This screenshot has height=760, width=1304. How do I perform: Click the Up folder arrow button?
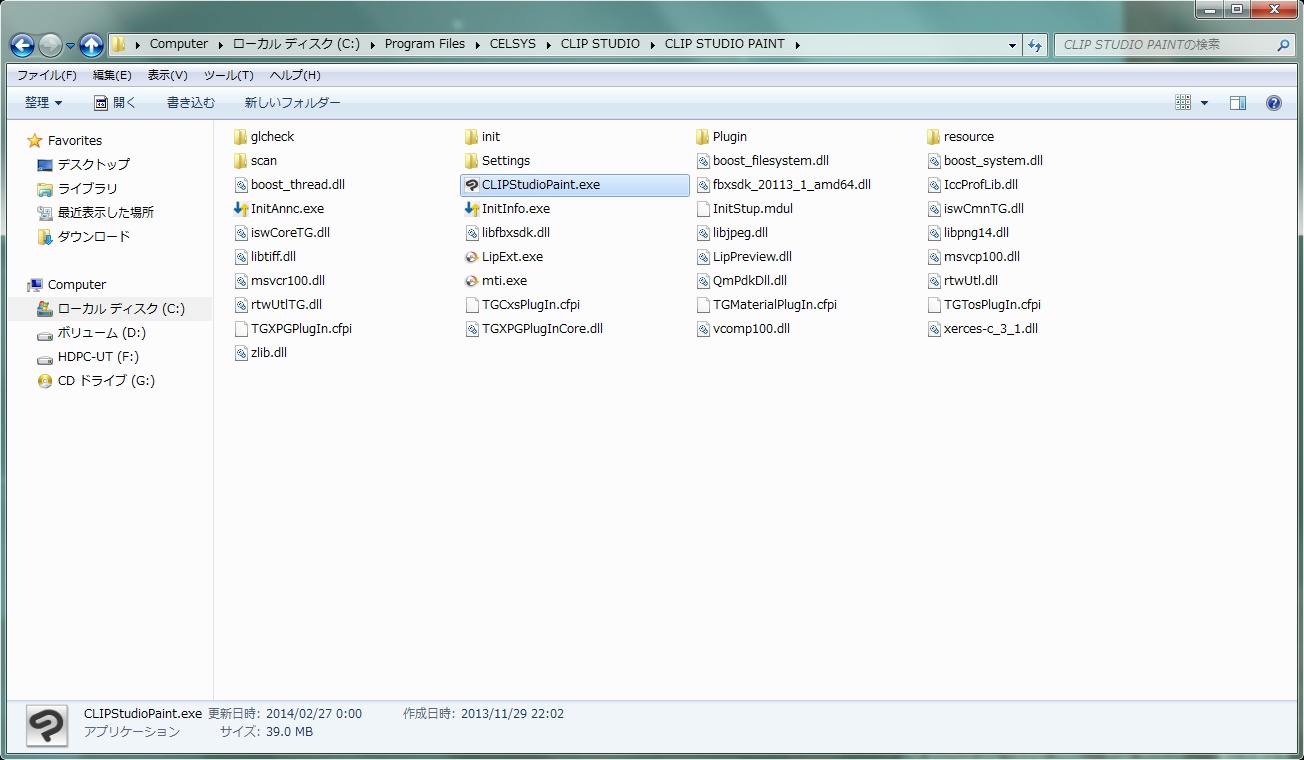pyautogui.click(x=91, y=45)
